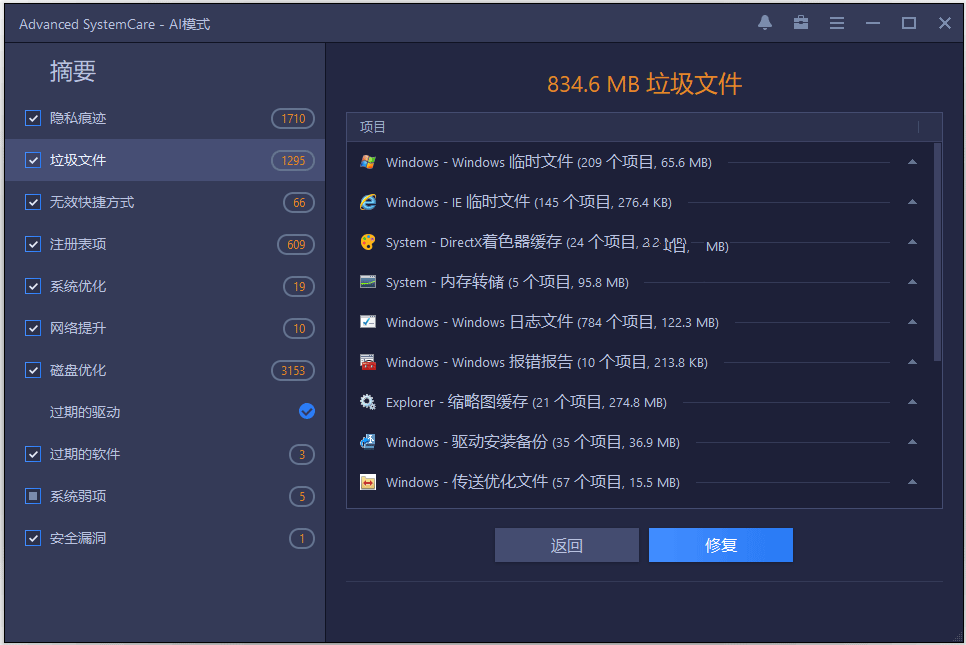
Task: Click the IE 临时文件 browser icon
Action: [x=368, y=202]
